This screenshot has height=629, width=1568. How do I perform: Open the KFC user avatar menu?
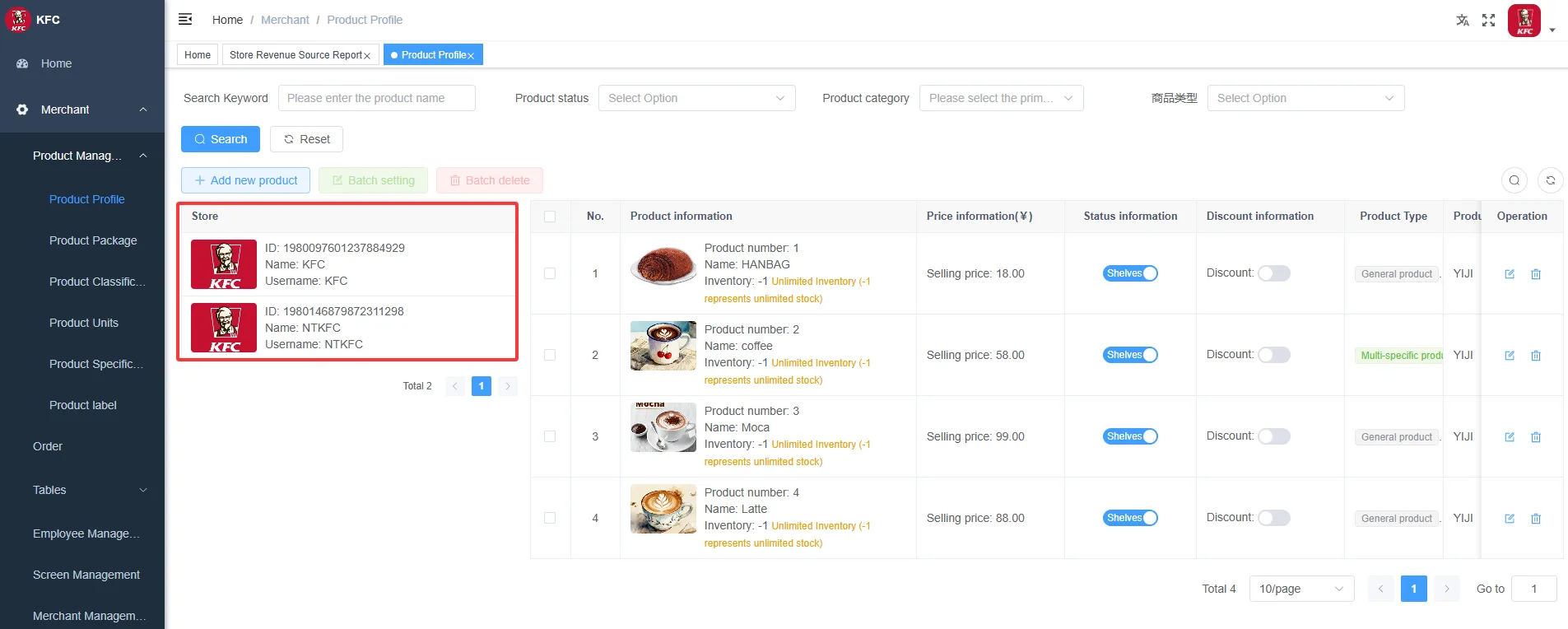coord(1524,21)
